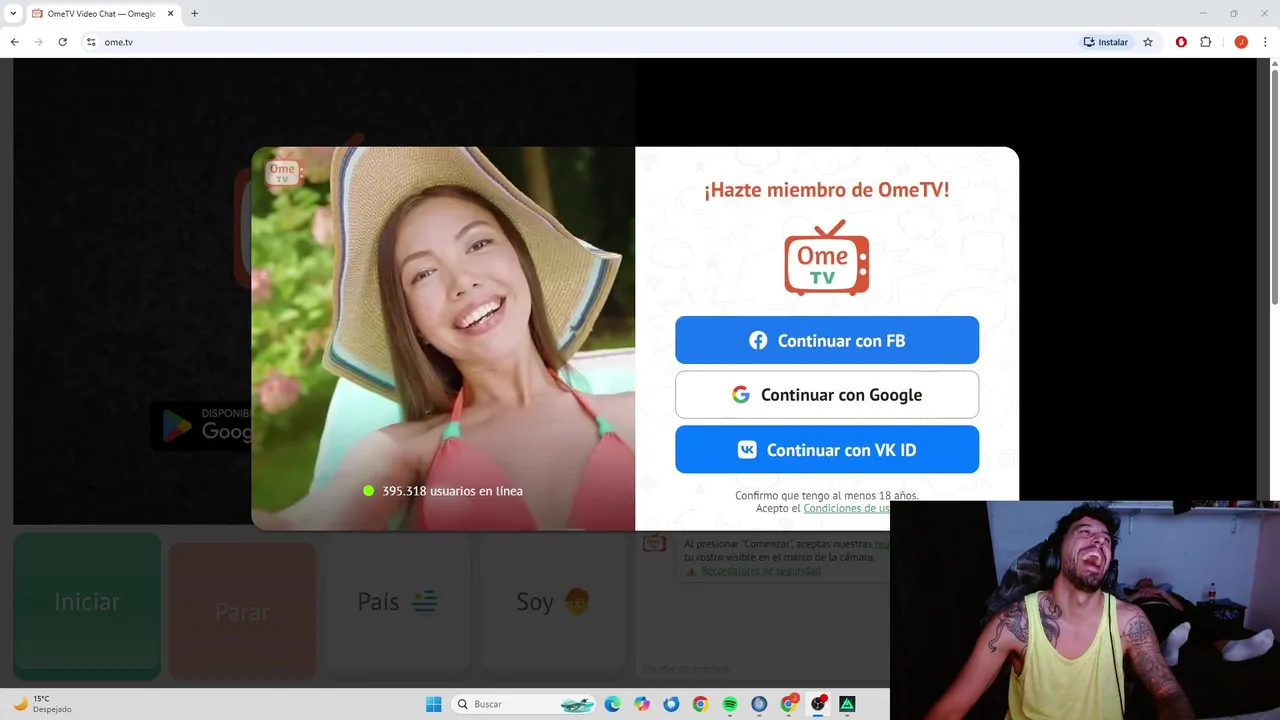Open the Chrome extensions puzzle menu
Screen dimensions: 1280x720
[x=1205, y=42]
